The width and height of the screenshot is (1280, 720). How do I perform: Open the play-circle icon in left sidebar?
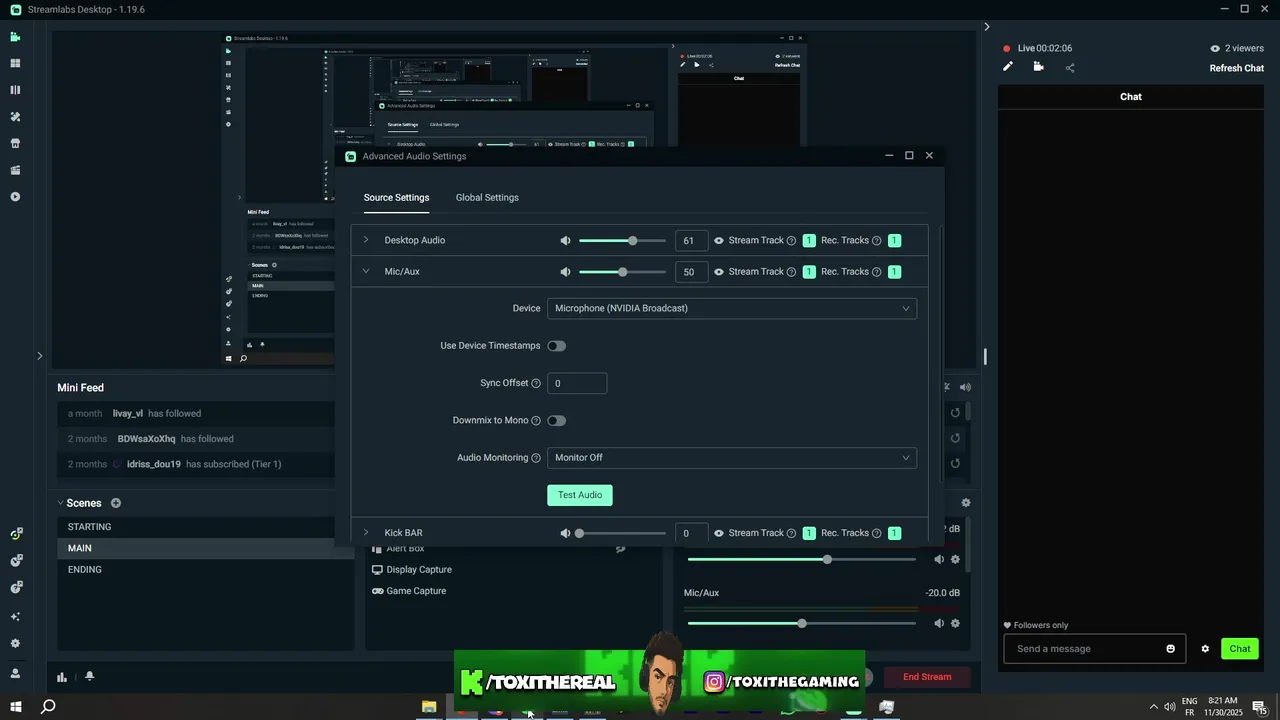pyautogui.click(x=15, y=197)
